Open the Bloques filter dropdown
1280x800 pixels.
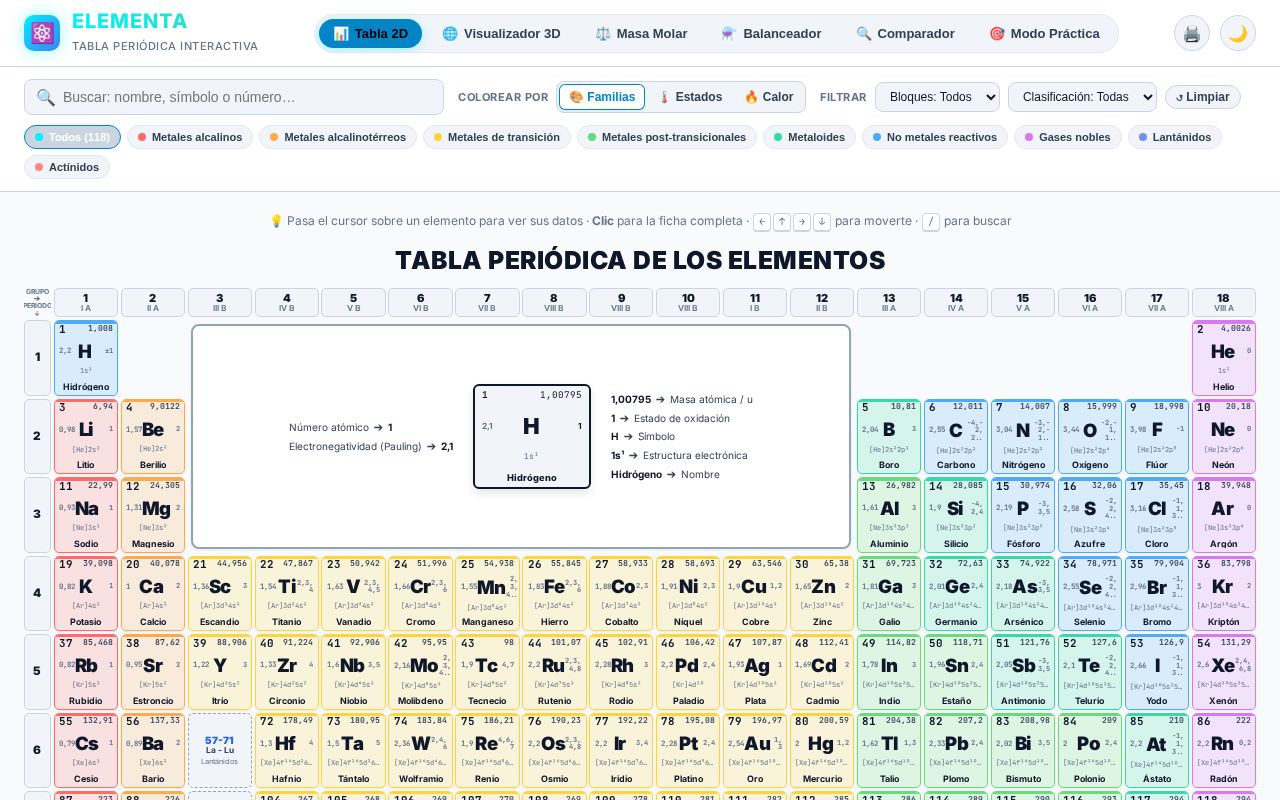pos(937,97)
